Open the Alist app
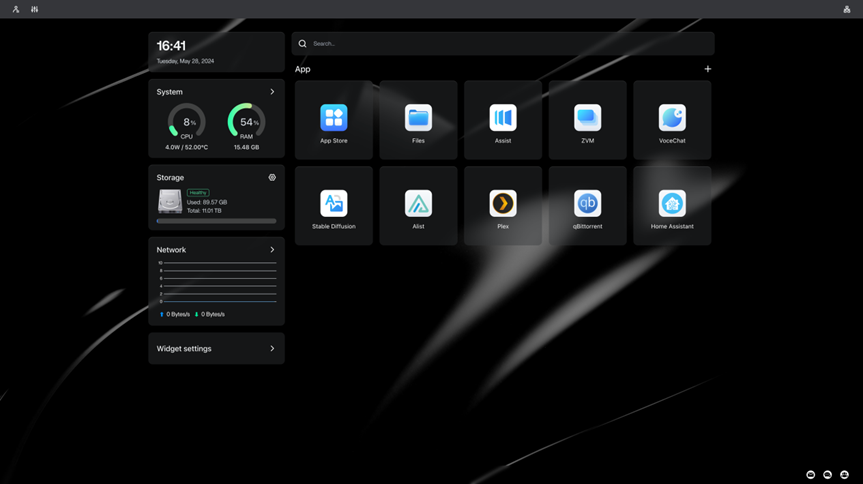 coord(418,205)
